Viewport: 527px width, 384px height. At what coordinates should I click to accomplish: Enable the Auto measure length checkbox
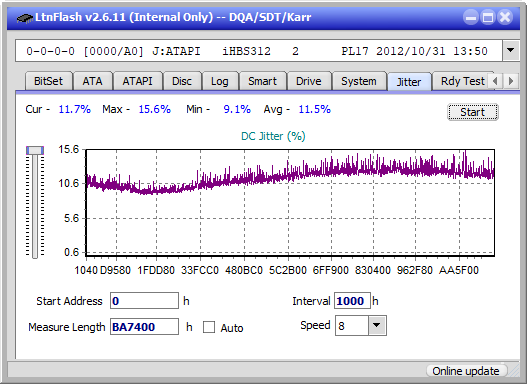(209, 327)
